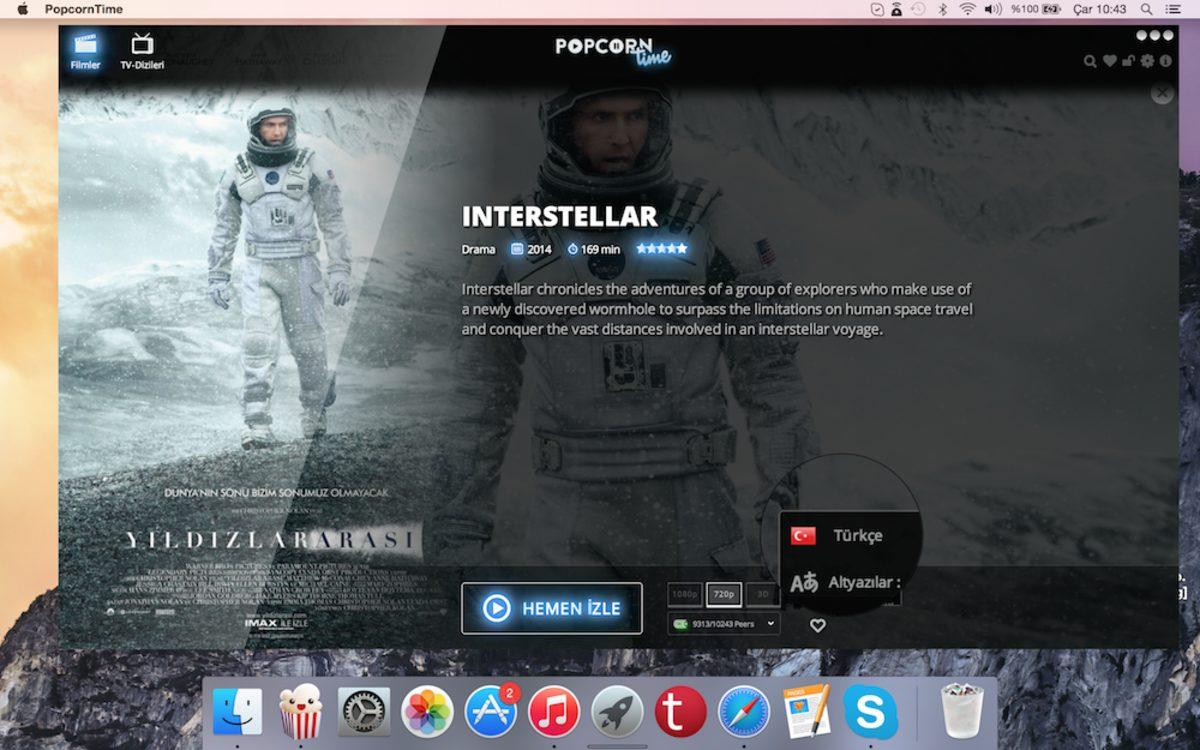Close the Interstellar details with the X

pos(1162,93)
